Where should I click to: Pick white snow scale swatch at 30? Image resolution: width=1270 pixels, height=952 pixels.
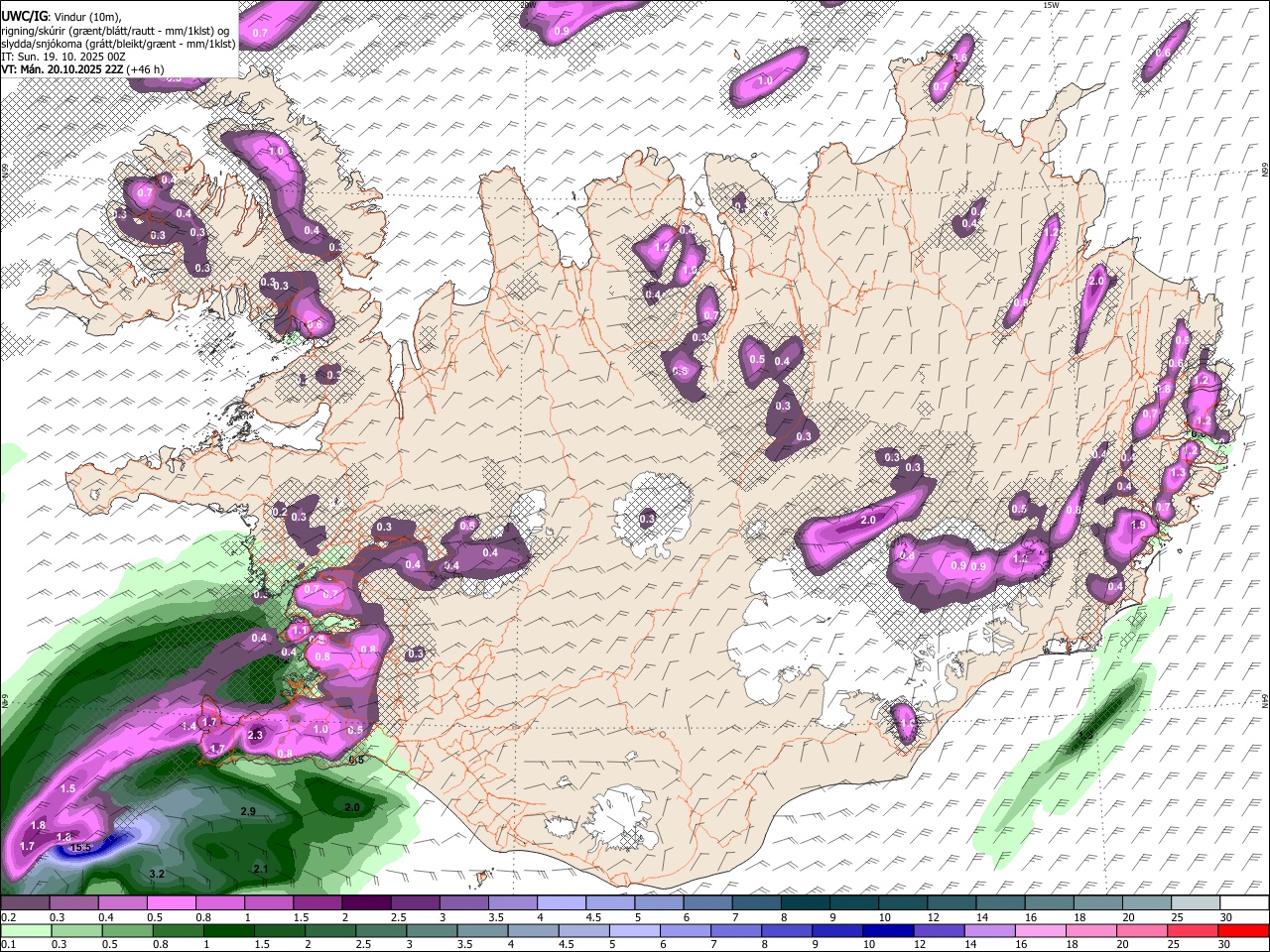click(x=1243, y=902)
